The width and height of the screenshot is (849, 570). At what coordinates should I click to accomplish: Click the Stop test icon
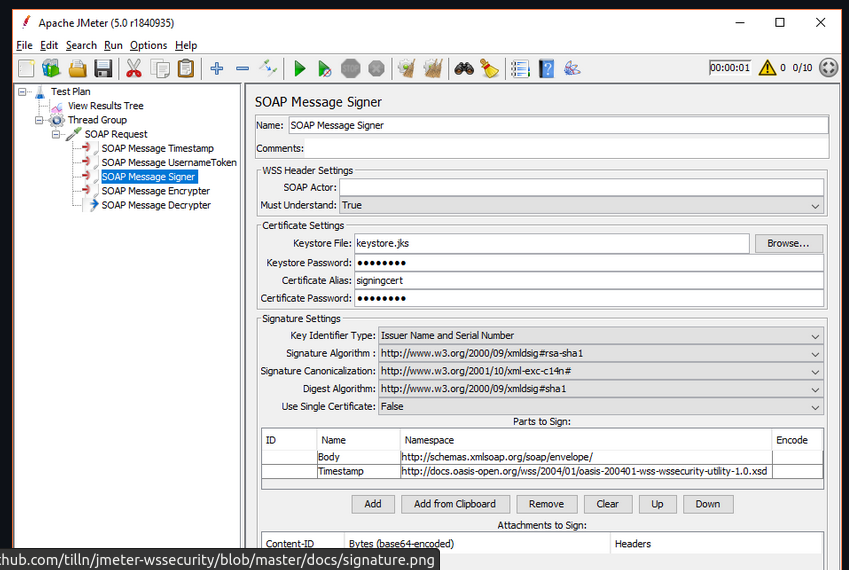click(x=351, y=69)
